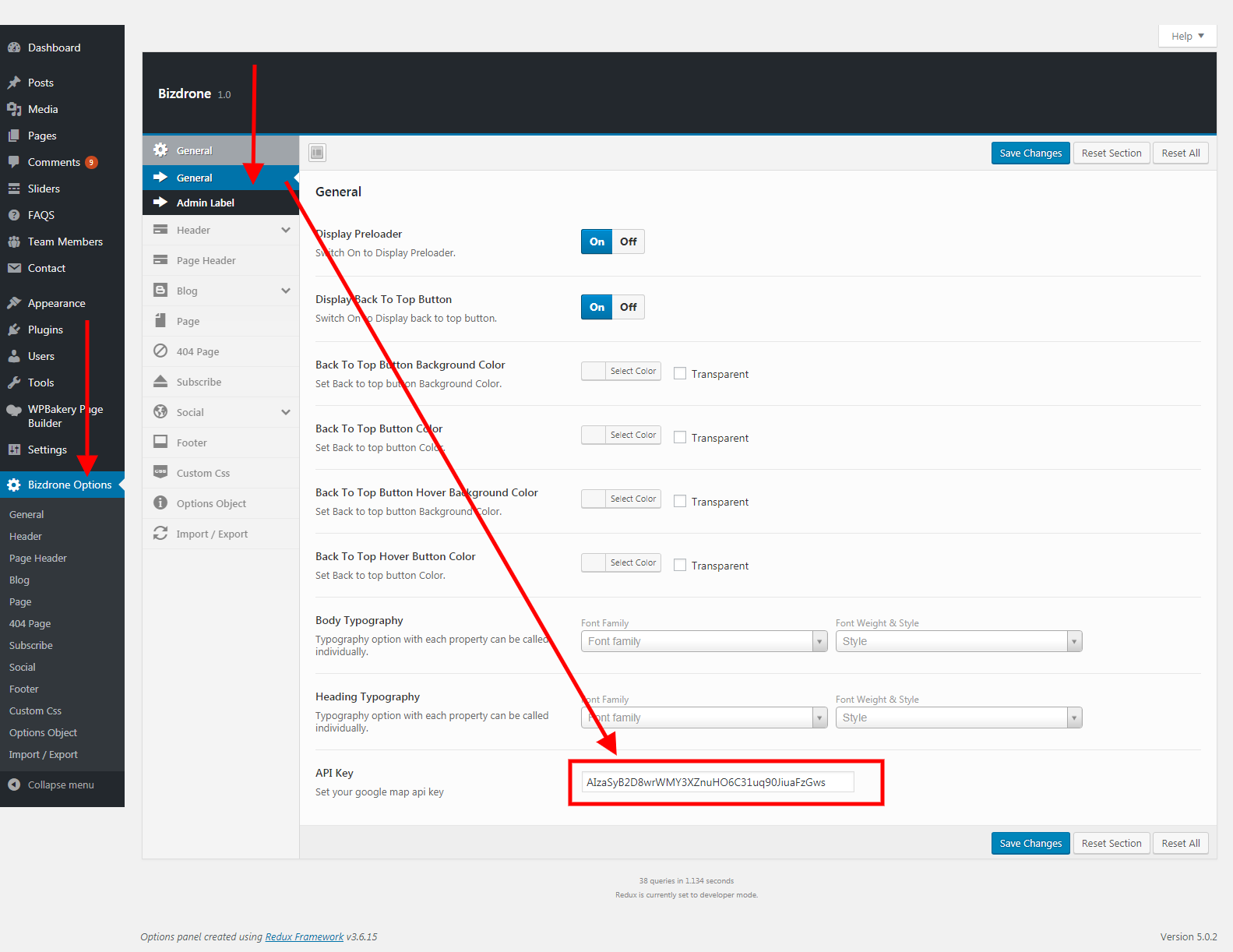
Task: Click top Save Changes button
Action: pyautogui.click(x=1030, y=153)
